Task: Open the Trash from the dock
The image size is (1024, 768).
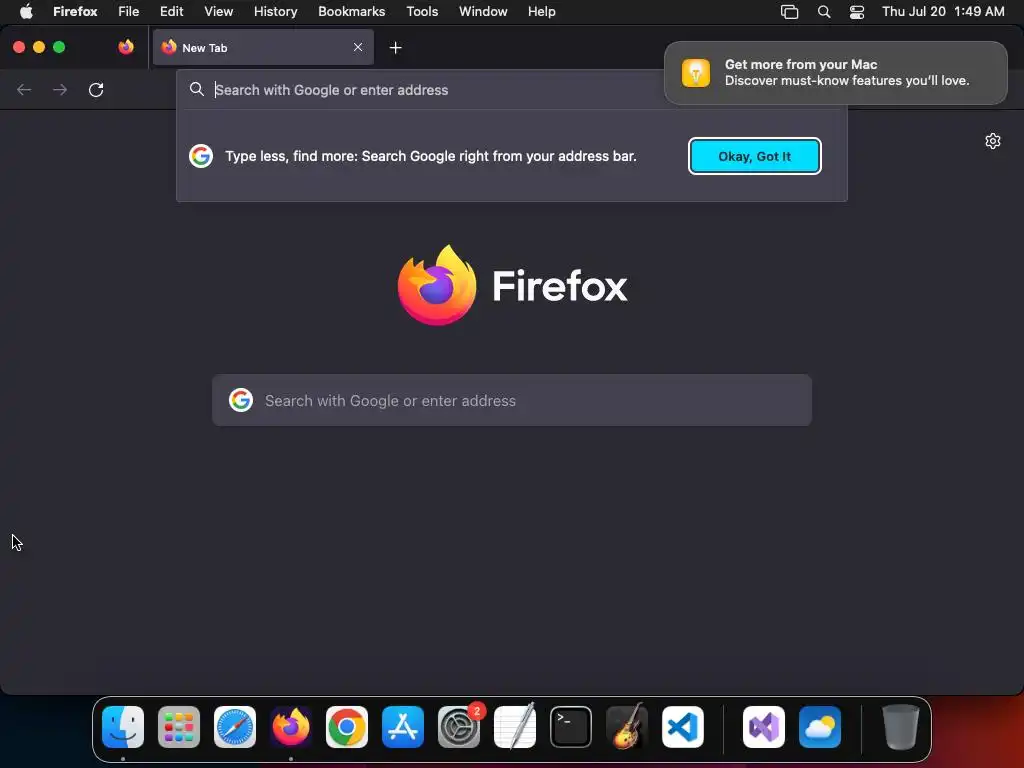Action: click(901, 727)
